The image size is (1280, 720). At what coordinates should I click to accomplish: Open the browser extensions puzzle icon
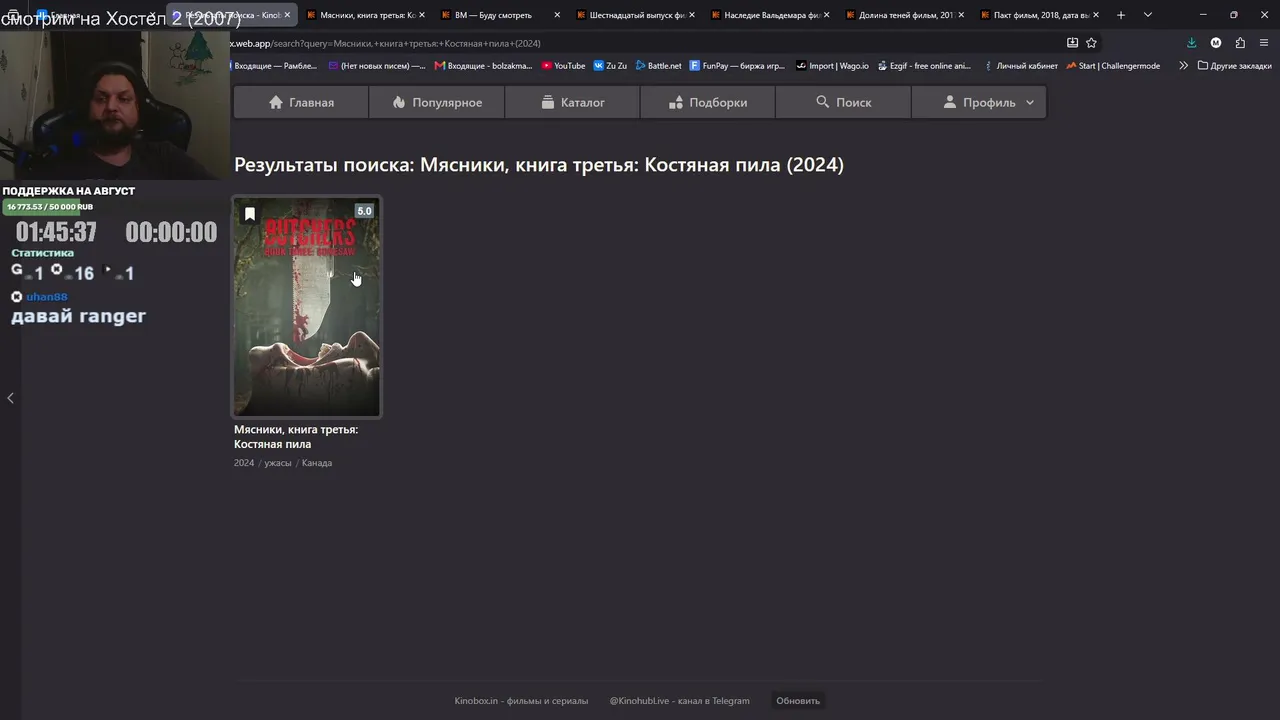pyautogui.click(x=1240, y=43)
